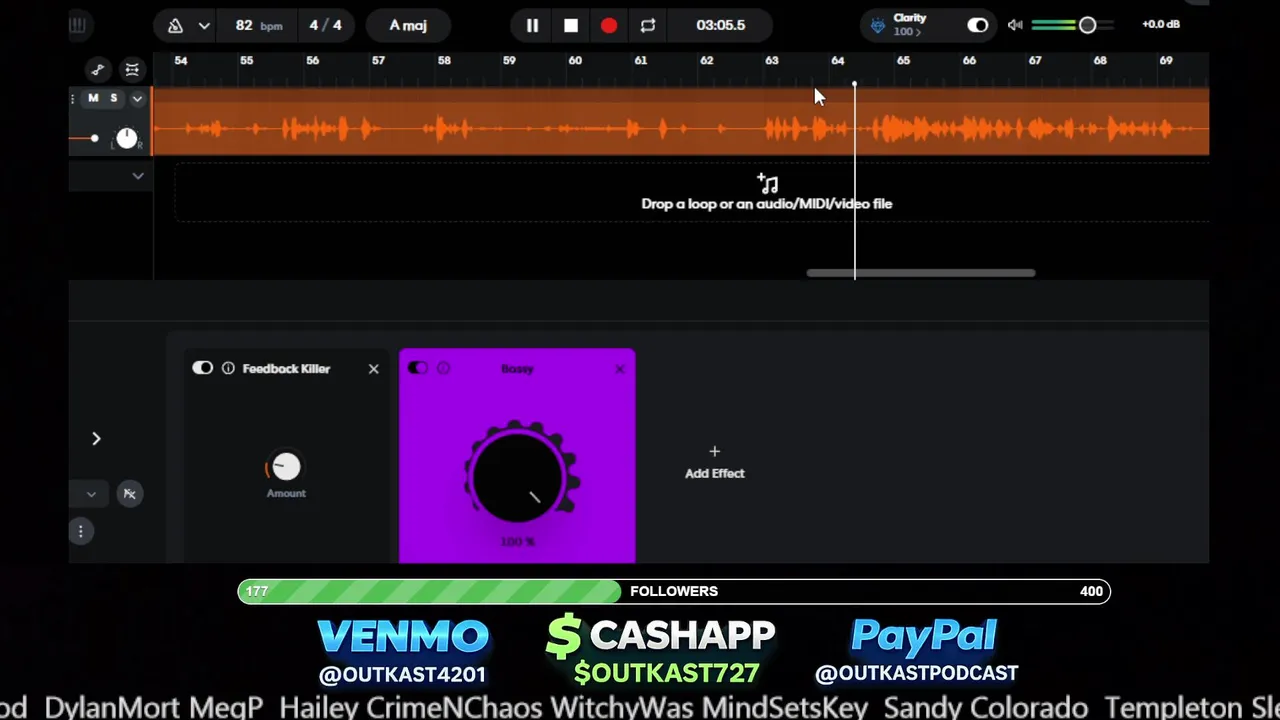
Task: Click the metronome icon
Action: pyautogui.click(x=176, y=25)
